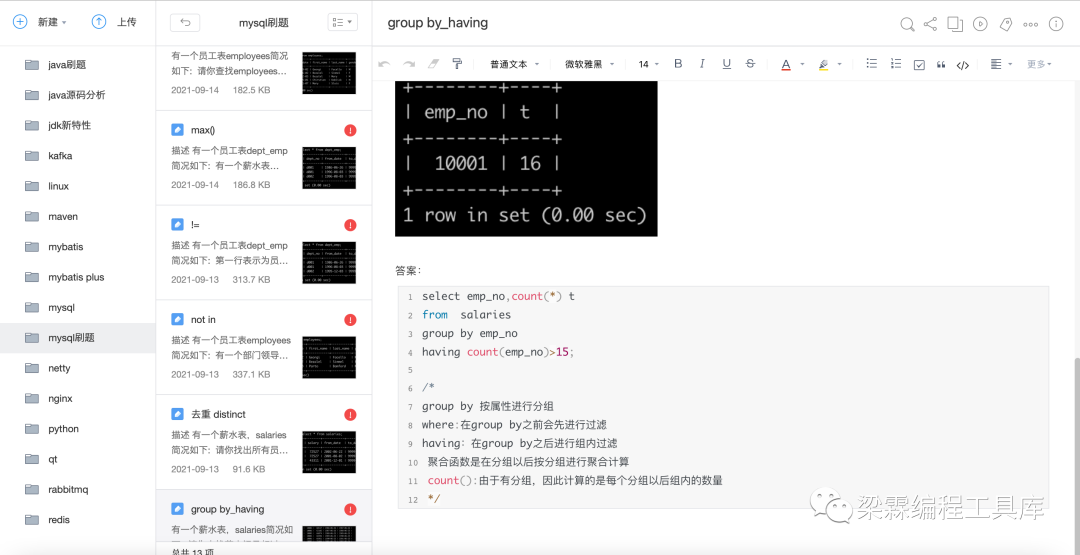Insert numbered list

click(x=895, y=64)
